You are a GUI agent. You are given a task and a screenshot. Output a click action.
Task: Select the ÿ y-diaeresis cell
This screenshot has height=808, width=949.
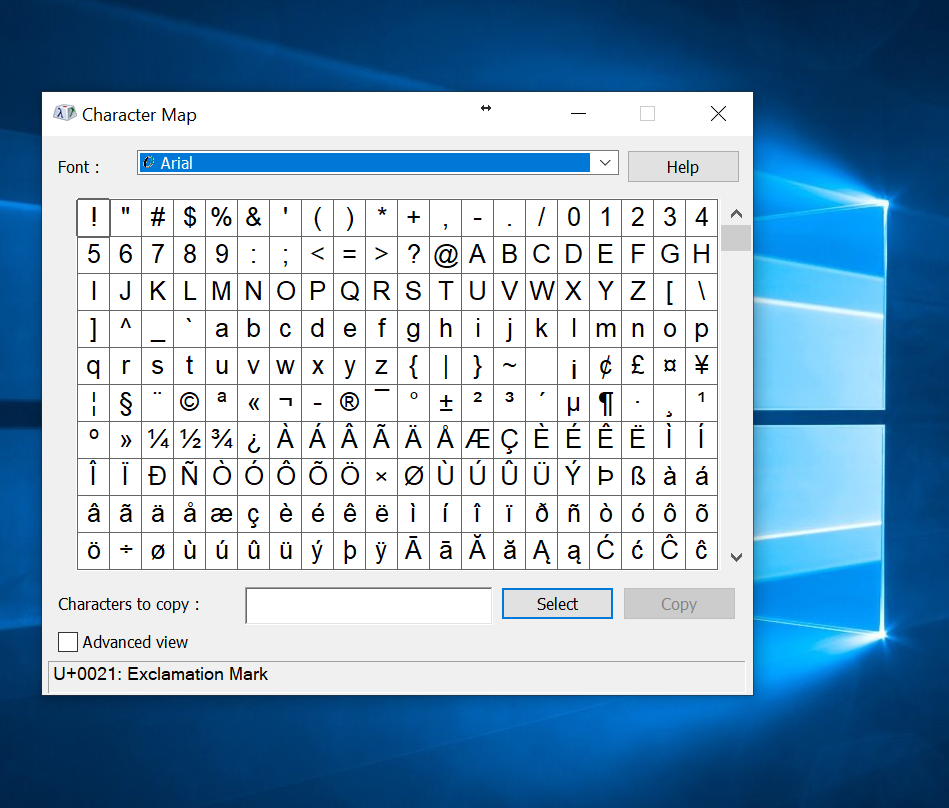pos(381,551)
